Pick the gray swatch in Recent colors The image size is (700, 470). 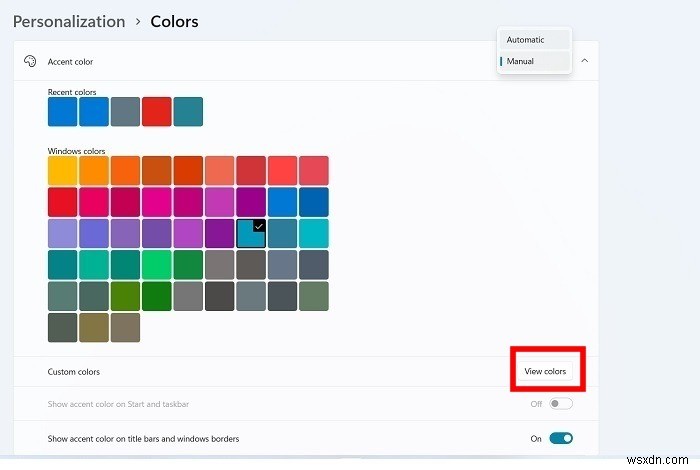click(x=125, y=111)
